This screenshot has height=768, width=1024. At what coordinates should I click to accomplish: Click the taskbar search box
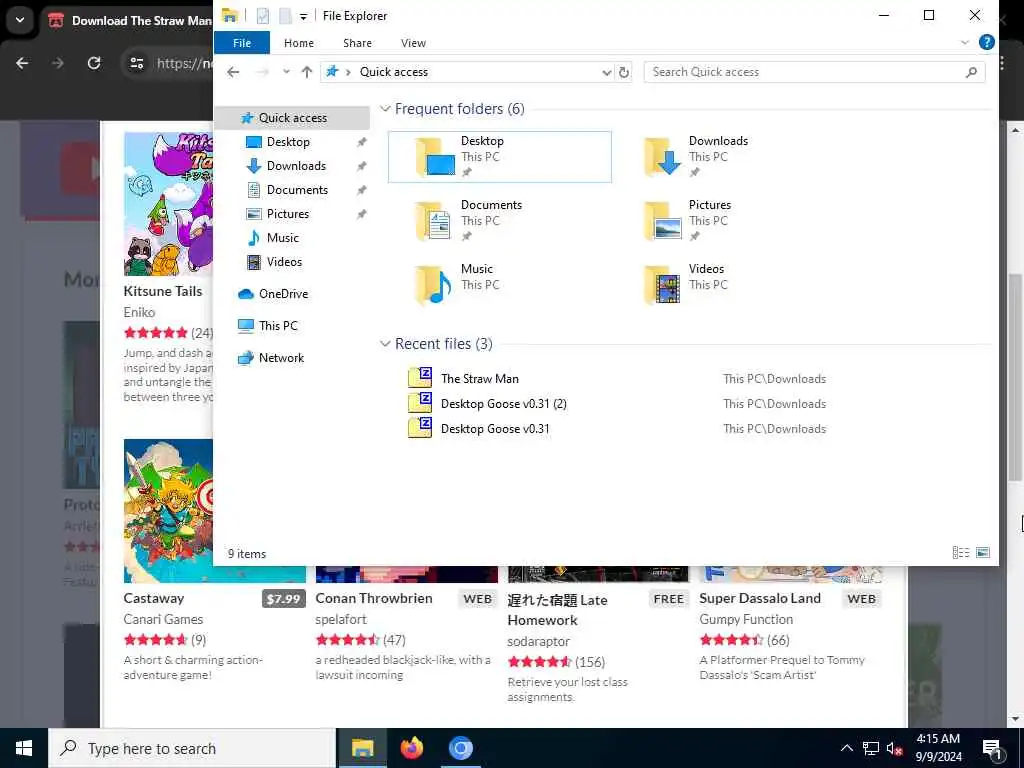192,748
